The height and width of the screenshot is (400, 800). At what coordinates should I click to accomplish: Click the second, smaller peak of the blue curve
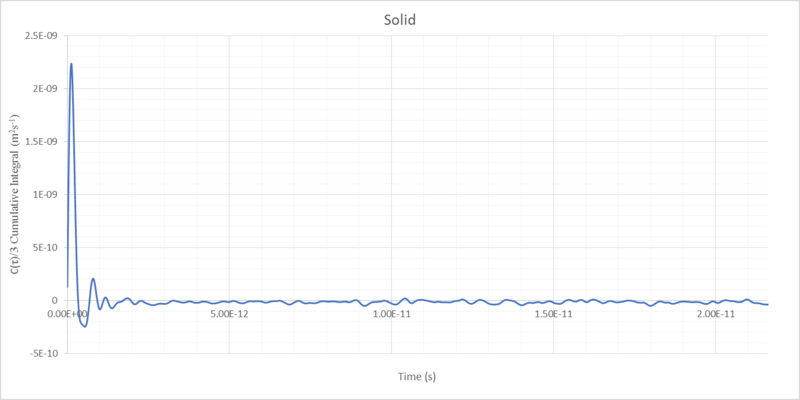[93, 279]
